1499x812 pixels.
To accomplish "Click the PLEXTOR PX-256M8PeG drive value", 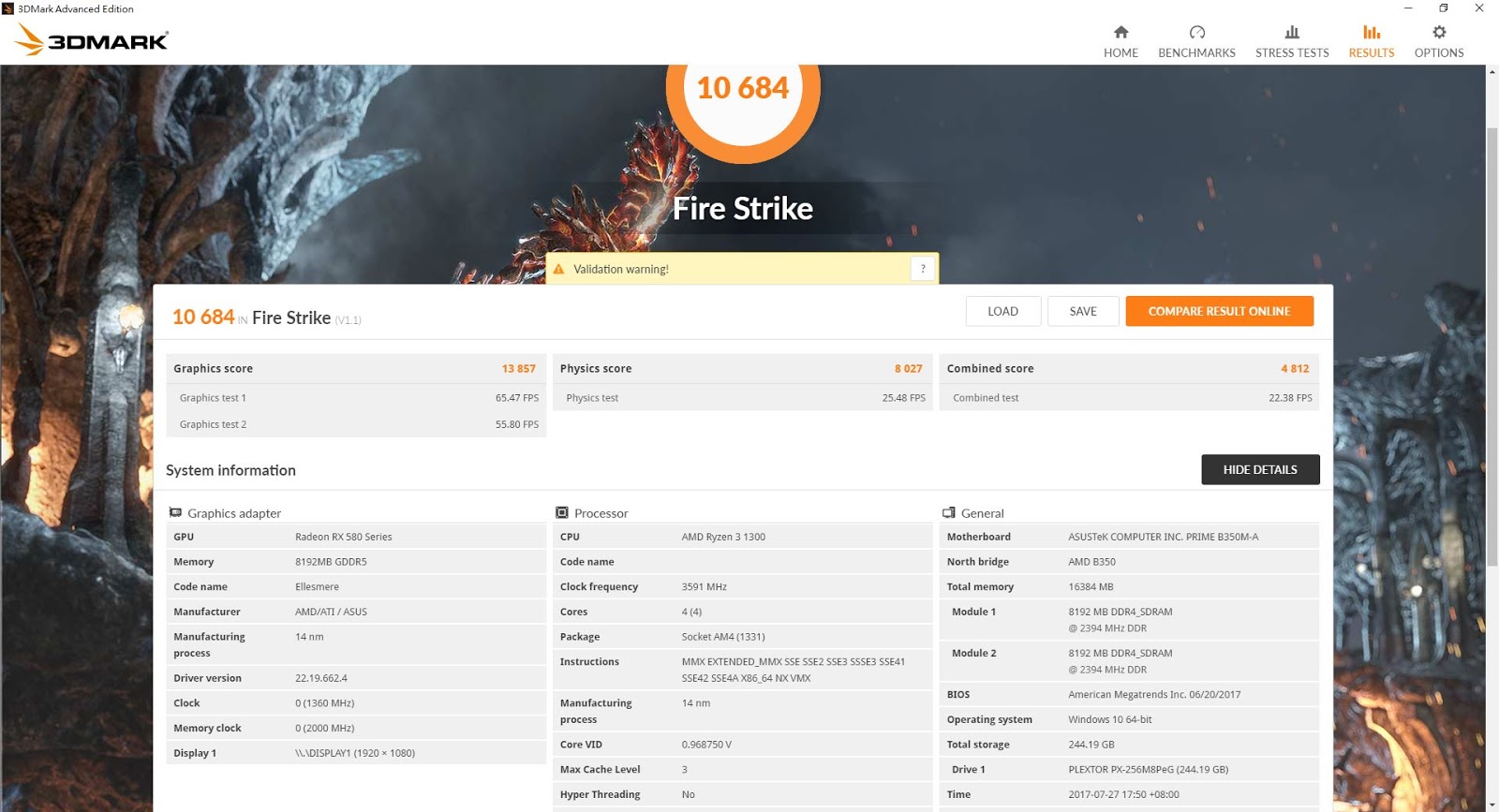I will click(x=1149, y=770).
